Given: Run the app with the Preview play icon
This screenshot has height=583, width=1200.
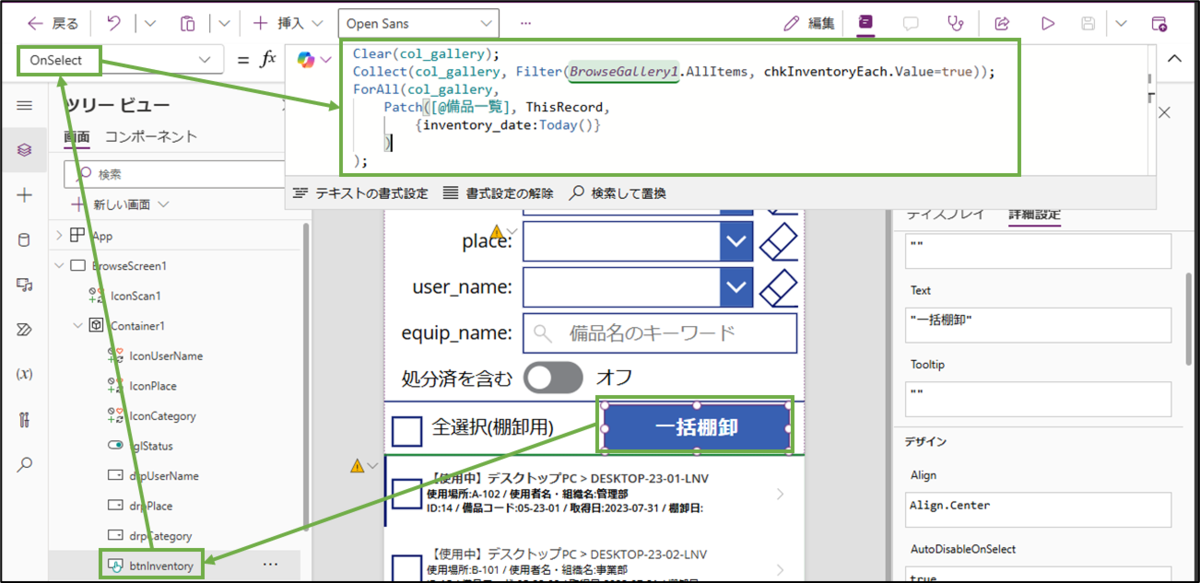Looking at the screenshot, I should (1047, 23).
